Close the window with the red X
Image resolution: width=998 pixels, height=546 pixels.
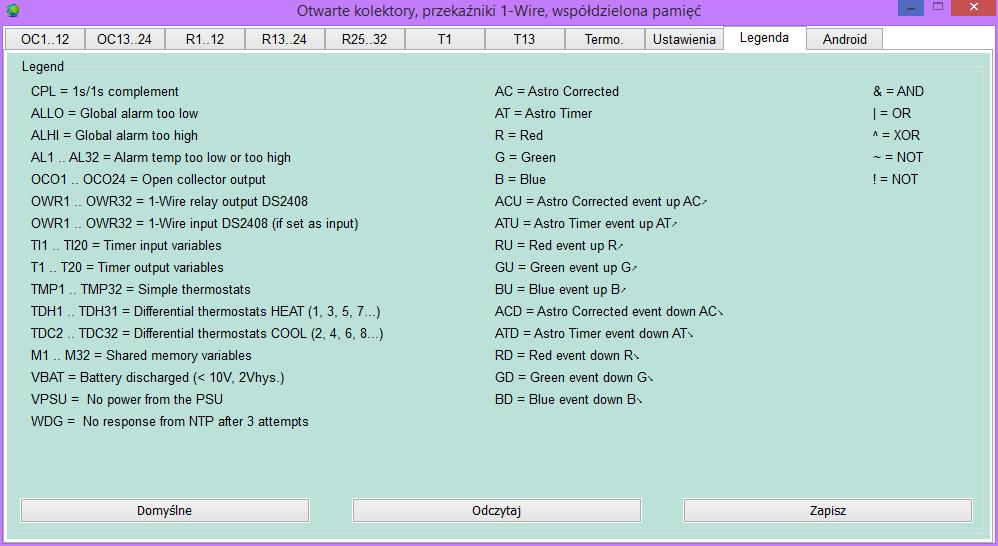[972, 8]
